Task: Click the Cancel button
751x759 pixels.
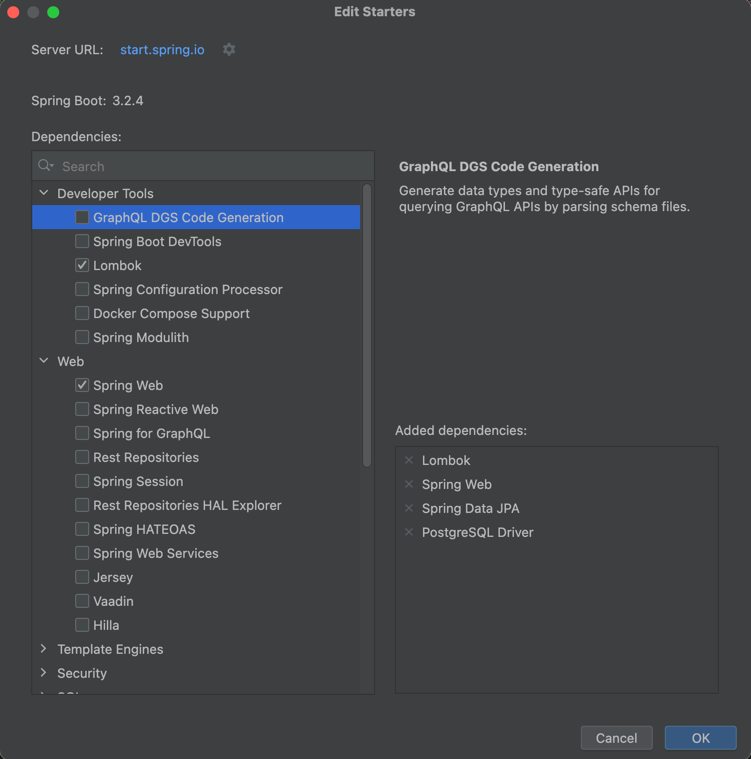Action: pos(616,738)
